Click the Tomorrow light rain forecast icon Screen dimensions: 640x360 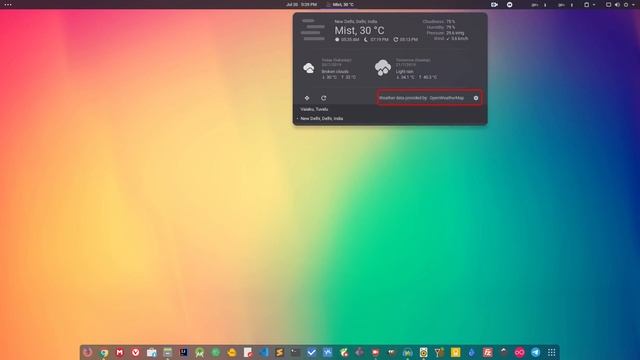point(383,67)
